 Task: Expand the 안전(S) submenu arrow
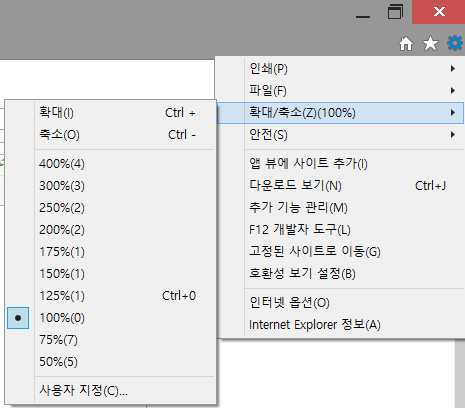452,135
